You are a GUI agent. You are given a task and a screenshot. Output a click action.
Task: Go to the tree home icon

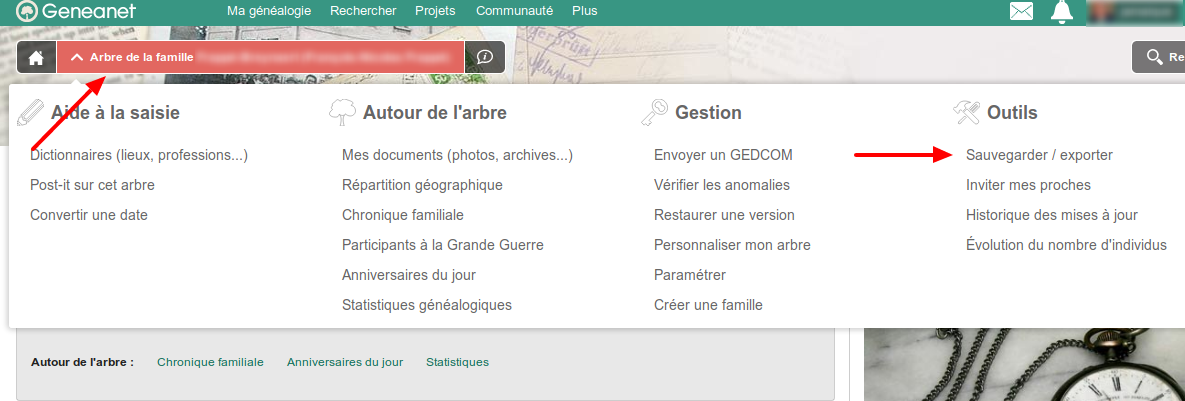coord(36,57)
